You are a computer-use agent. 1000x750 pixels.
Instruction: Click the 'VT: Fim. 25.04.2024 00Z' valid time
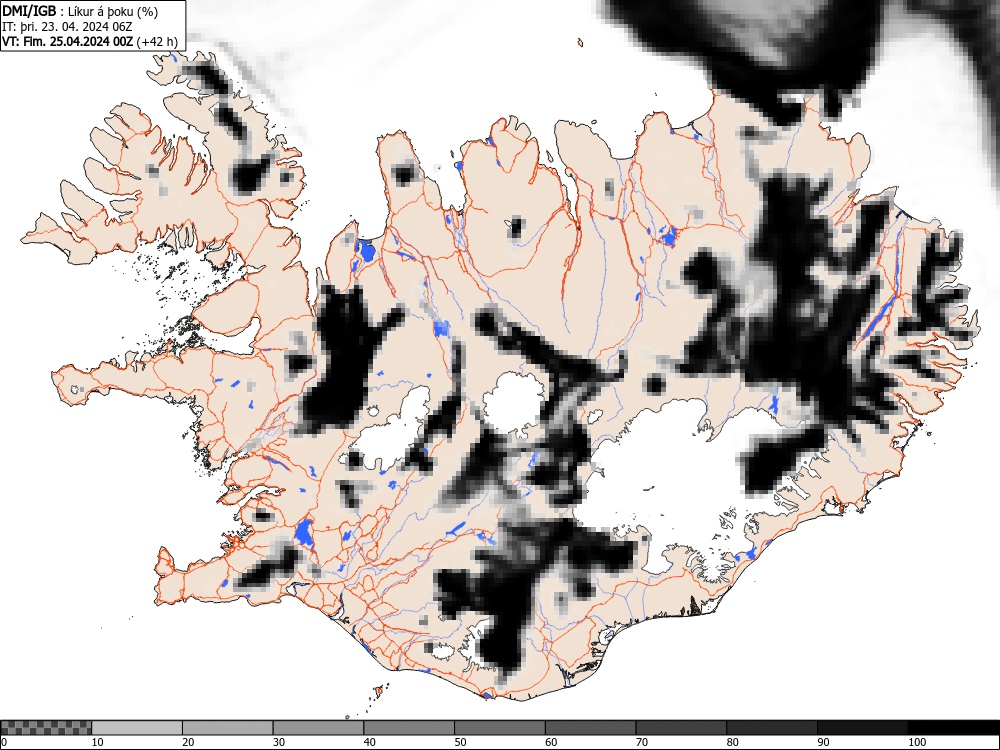tap(68, 41)
